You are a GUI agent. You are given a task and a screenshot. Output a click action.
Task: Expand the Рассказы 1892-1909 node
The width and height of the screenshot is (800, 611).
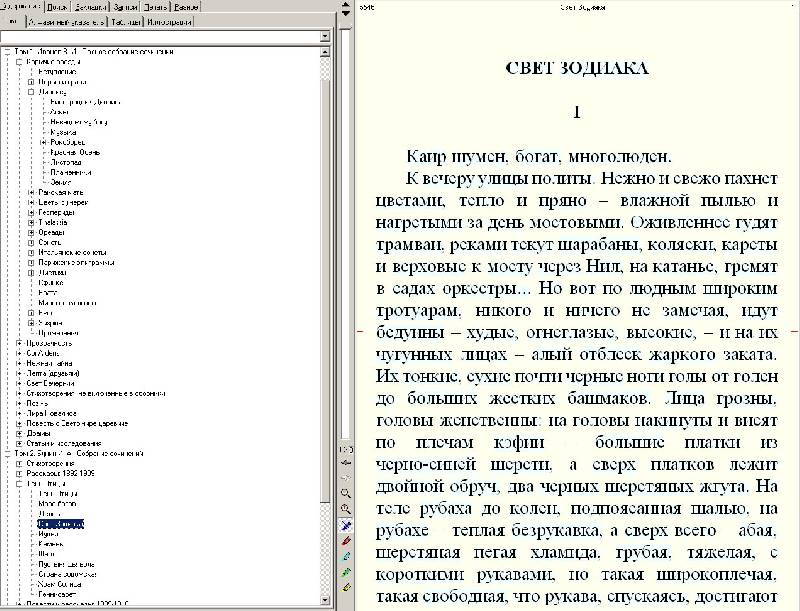click(x=19, y=474)
